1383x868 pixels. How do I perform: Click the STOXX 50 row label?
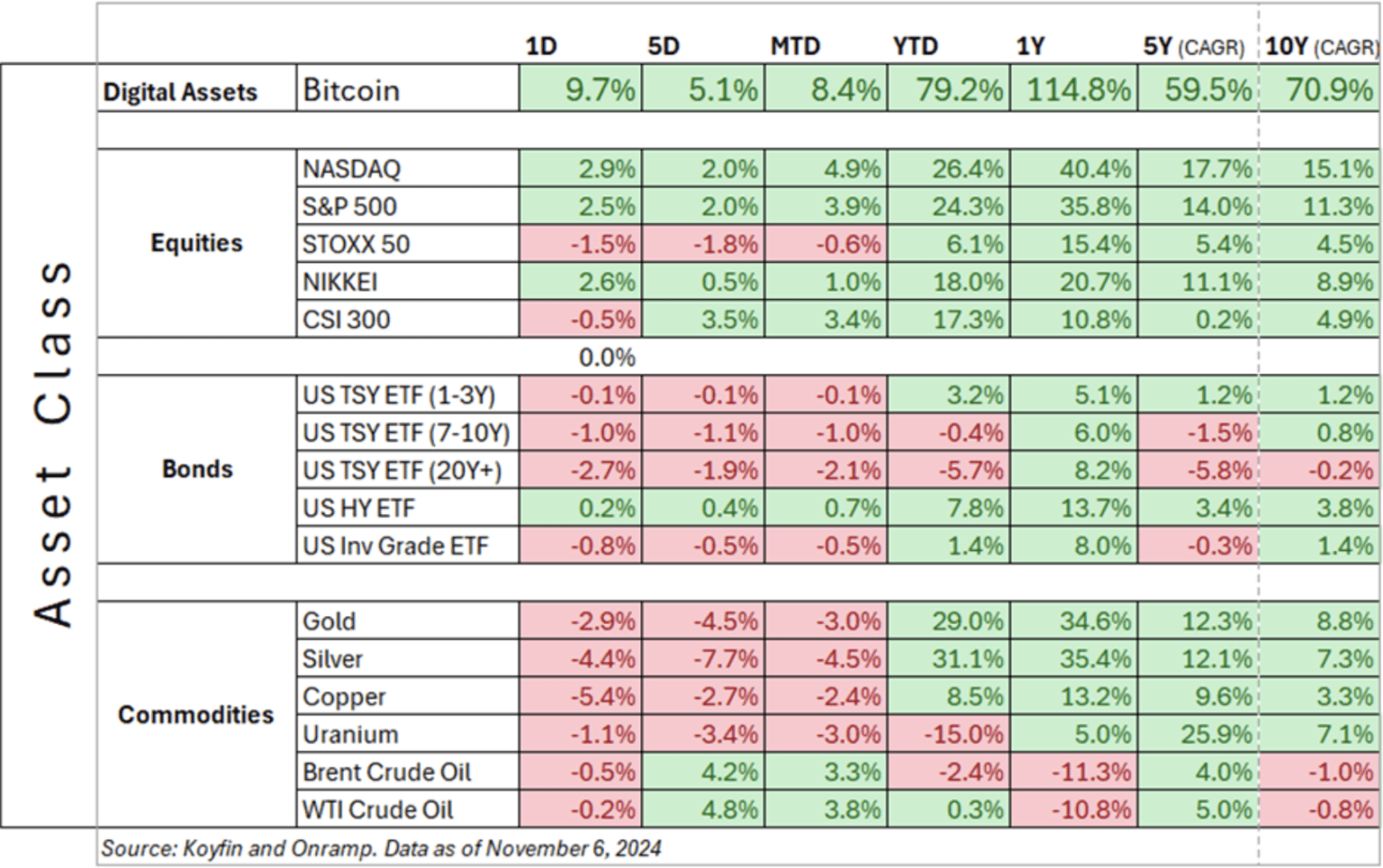(x=356, y=245)
